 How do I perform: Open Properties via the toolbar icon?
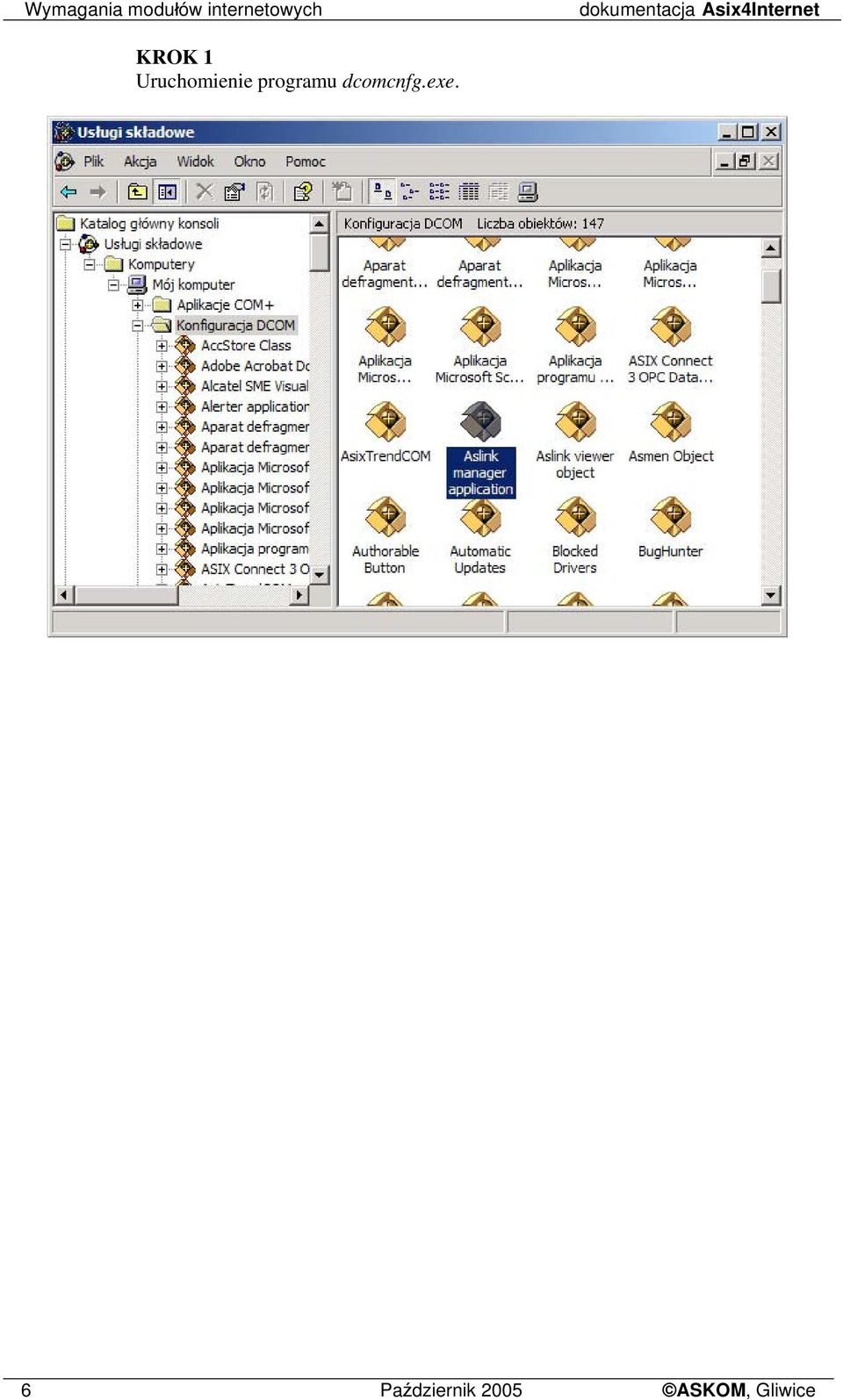click(x=234, y=191)
